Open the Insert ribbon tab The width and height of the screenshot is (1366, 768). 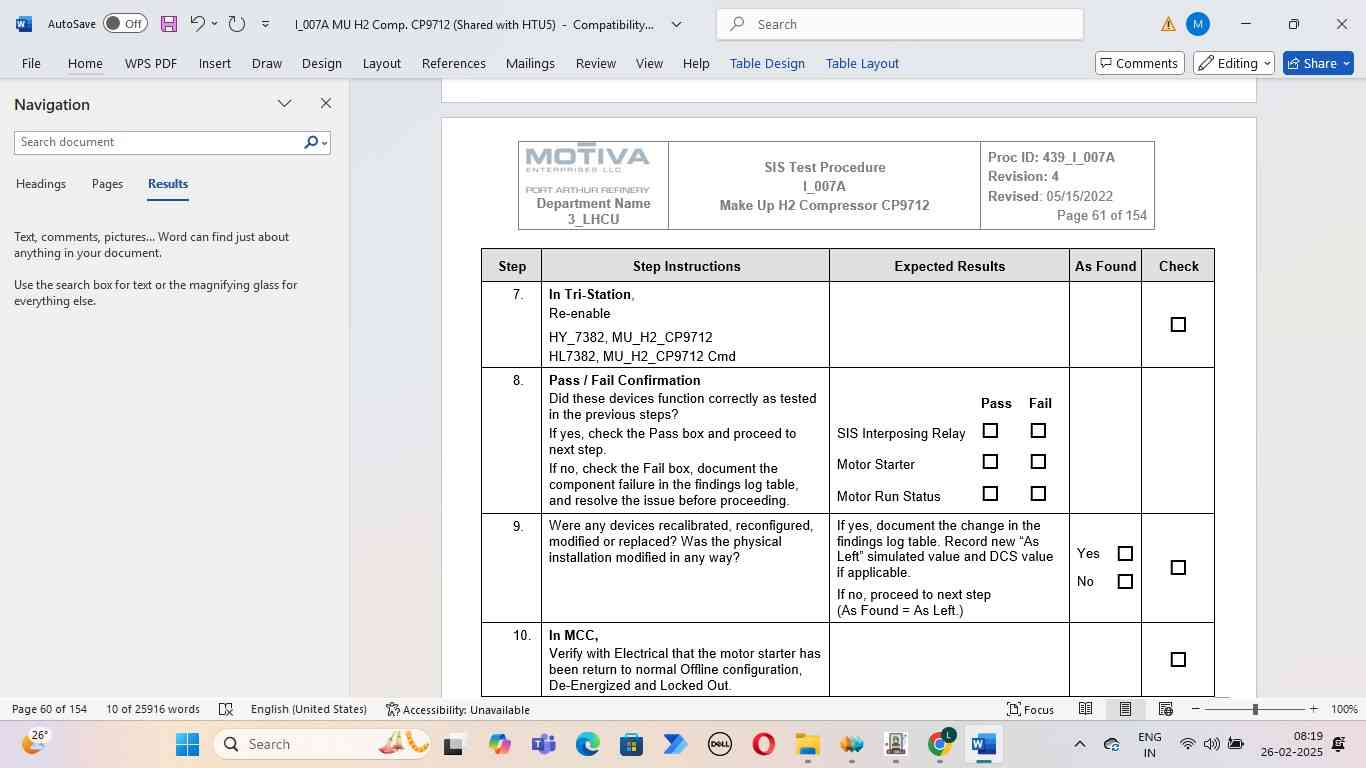pos(214,63)
